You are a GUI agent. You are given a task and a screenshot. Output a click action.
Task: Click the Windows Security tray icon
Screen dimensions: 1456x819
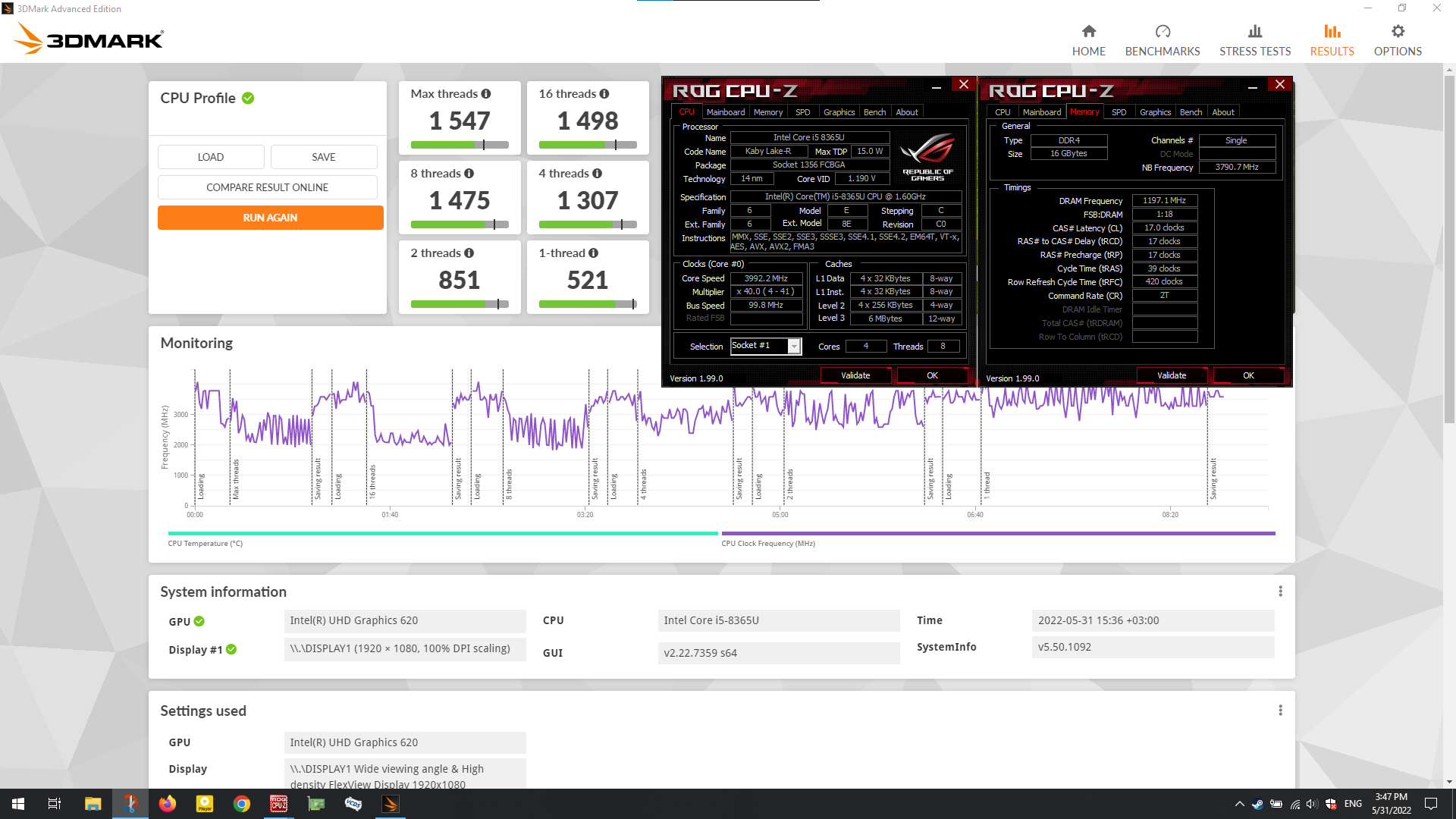1331,804
